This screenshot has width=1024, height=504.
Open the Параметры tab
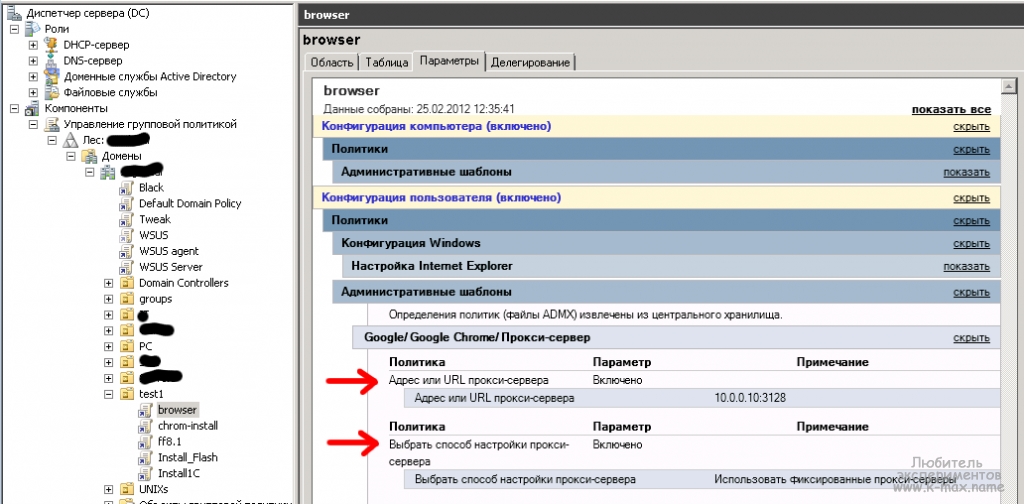450,61
